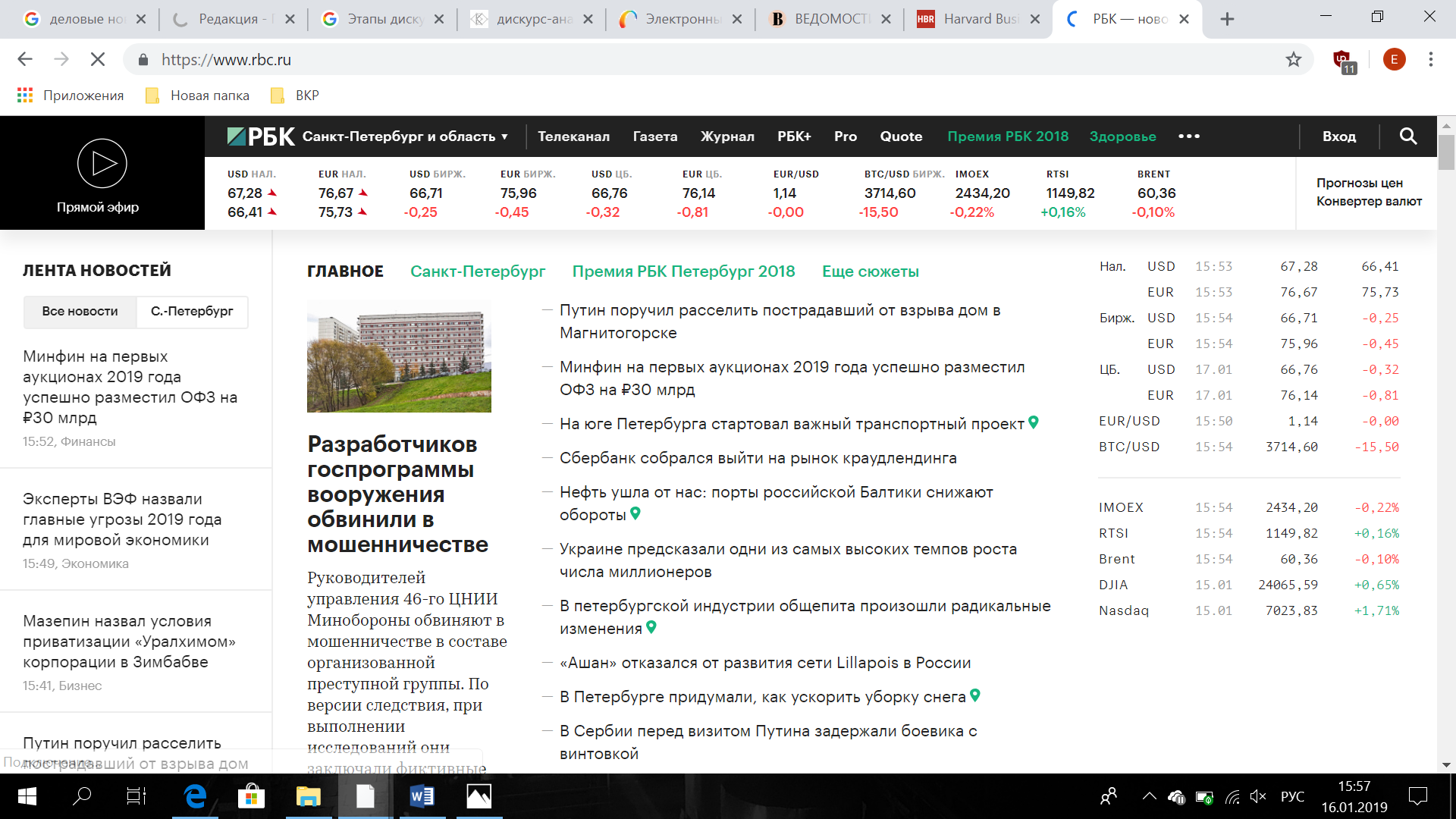Open the Photos app on the taskbar
Viewport: 1456px width, 819px height.
click(479, 796)
